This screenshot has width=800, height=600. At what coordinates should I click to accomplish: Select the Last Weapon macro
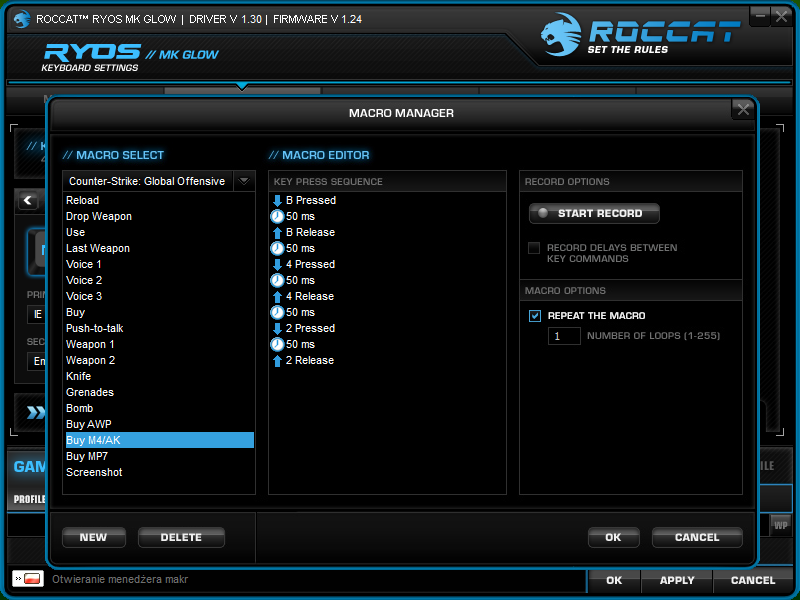159,248
